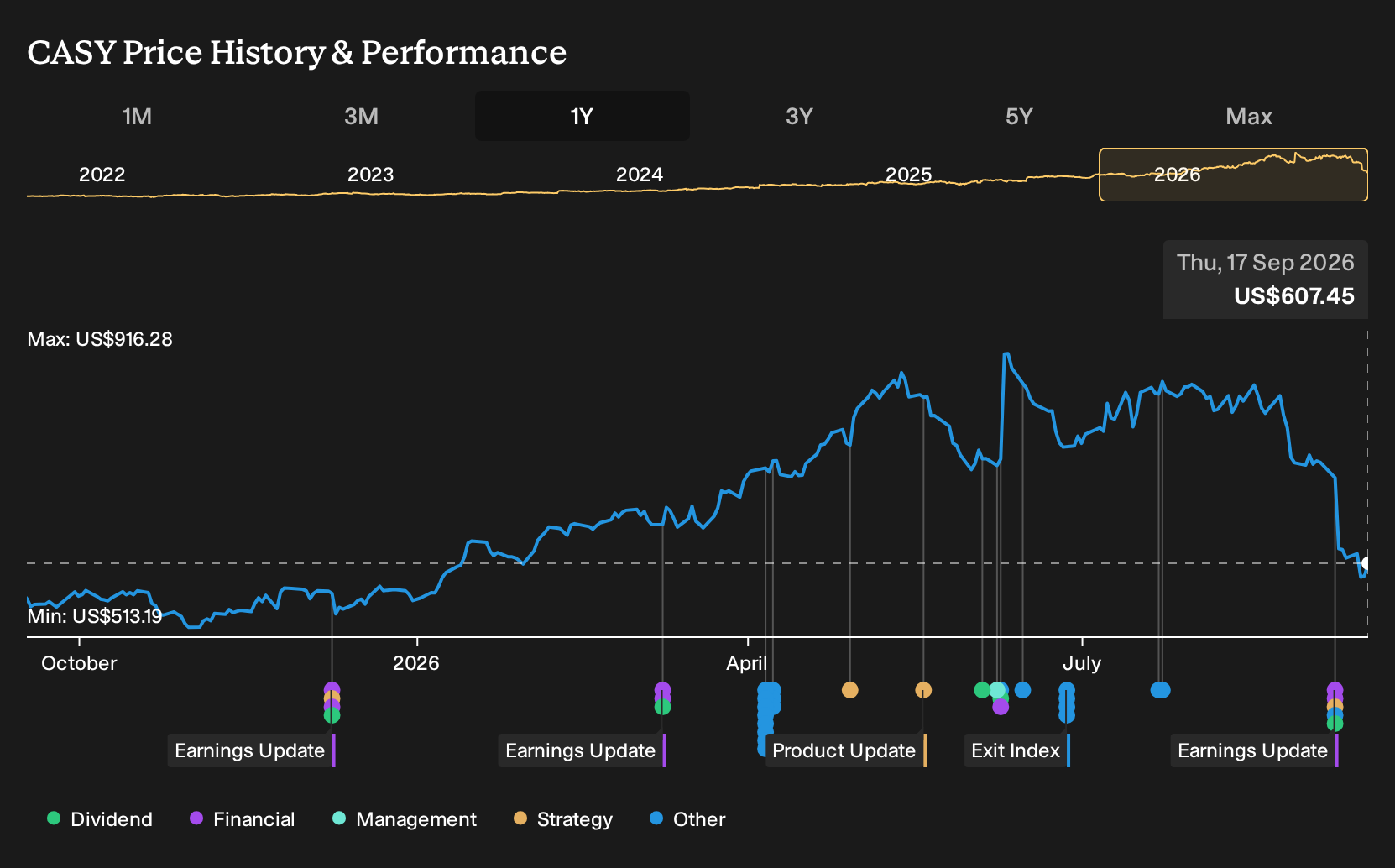Click the blue Other legend dot
1395x868 pixels.
pyautogui.click(x=656, y=818)
